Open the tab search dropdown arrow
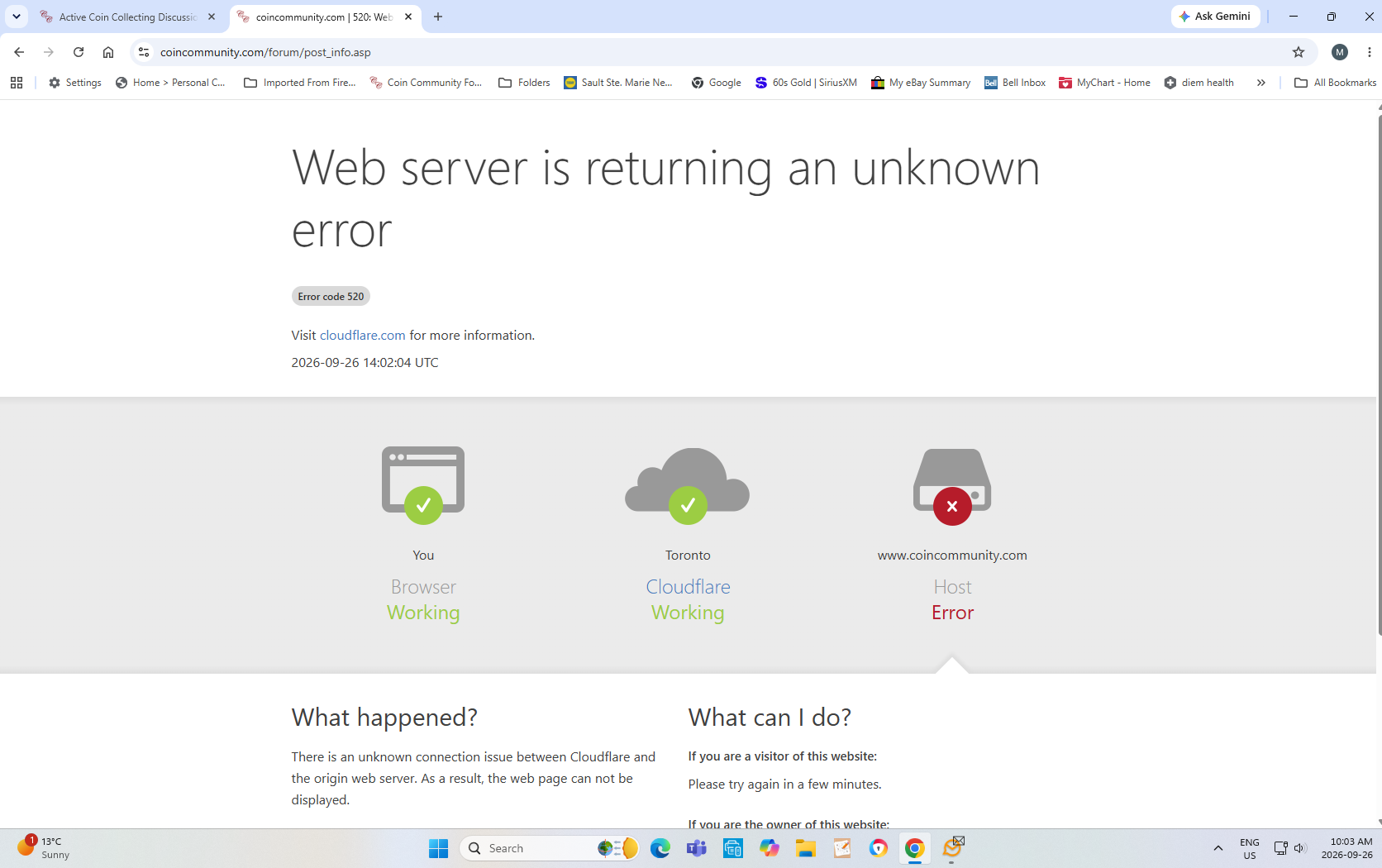The width and height of the screenshot is (1382, 868). coord(17,17)
